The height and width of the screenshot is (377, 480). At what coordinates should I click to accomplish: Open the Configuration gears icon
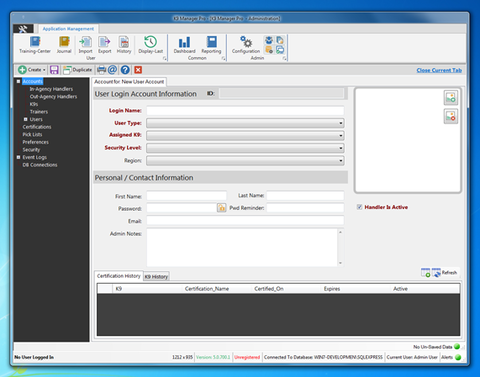point(246,42)
